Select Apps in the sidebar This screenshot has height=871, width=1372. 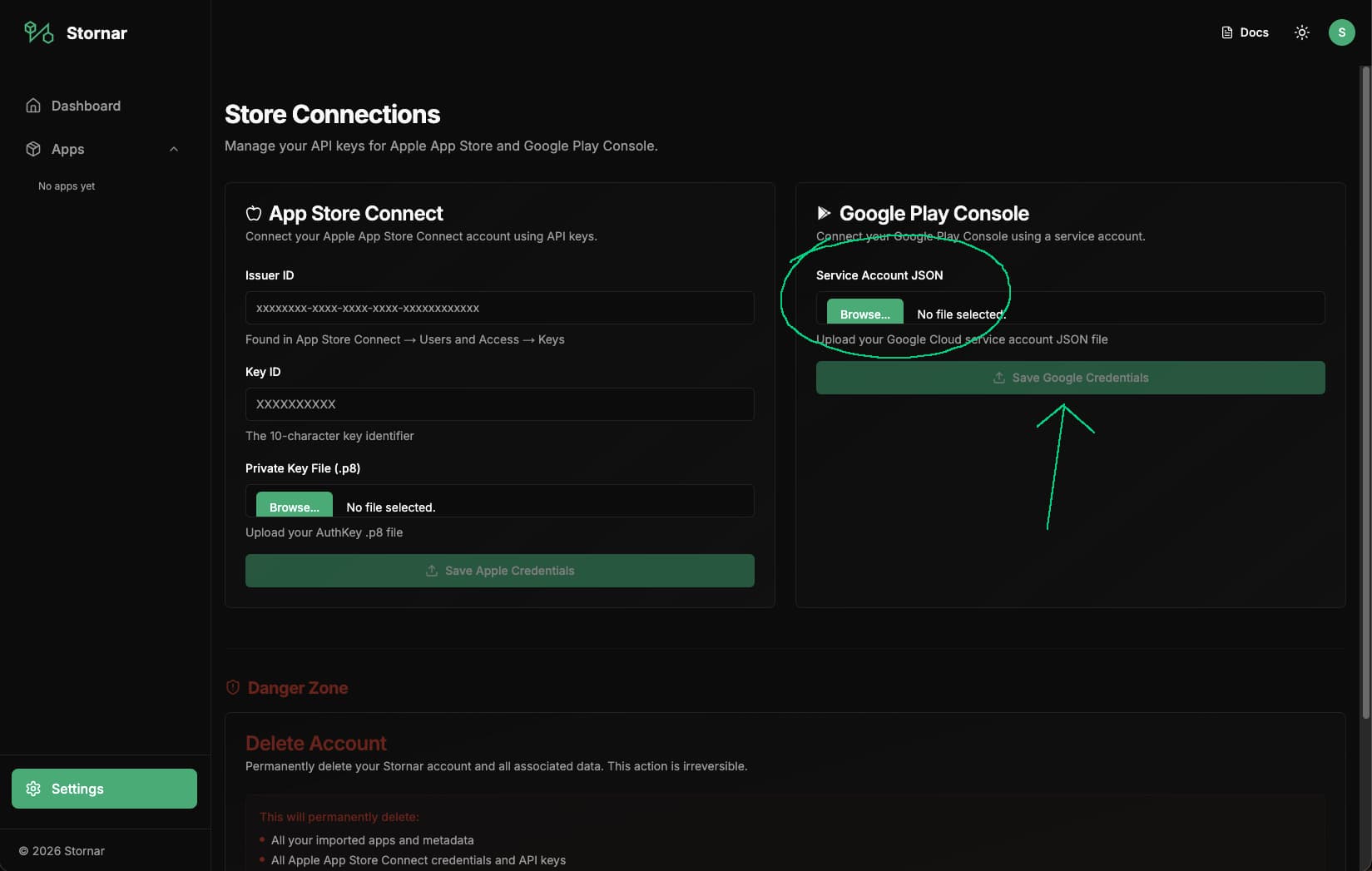pos(105,149)
